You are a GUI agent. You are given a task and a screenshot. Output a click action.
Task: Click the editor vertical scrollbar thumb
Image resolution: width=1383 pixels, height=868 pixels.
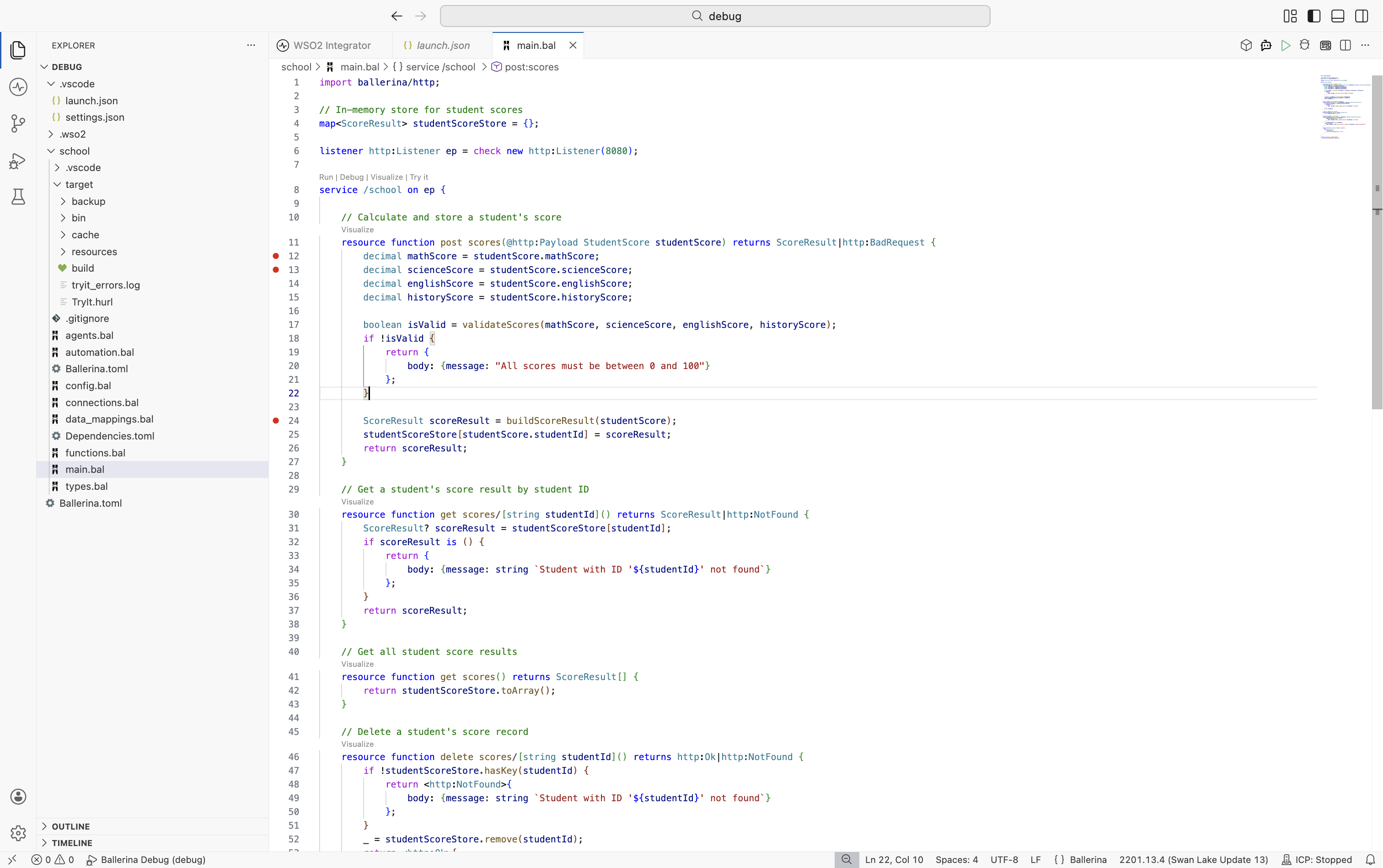(x=1377, y=241)
